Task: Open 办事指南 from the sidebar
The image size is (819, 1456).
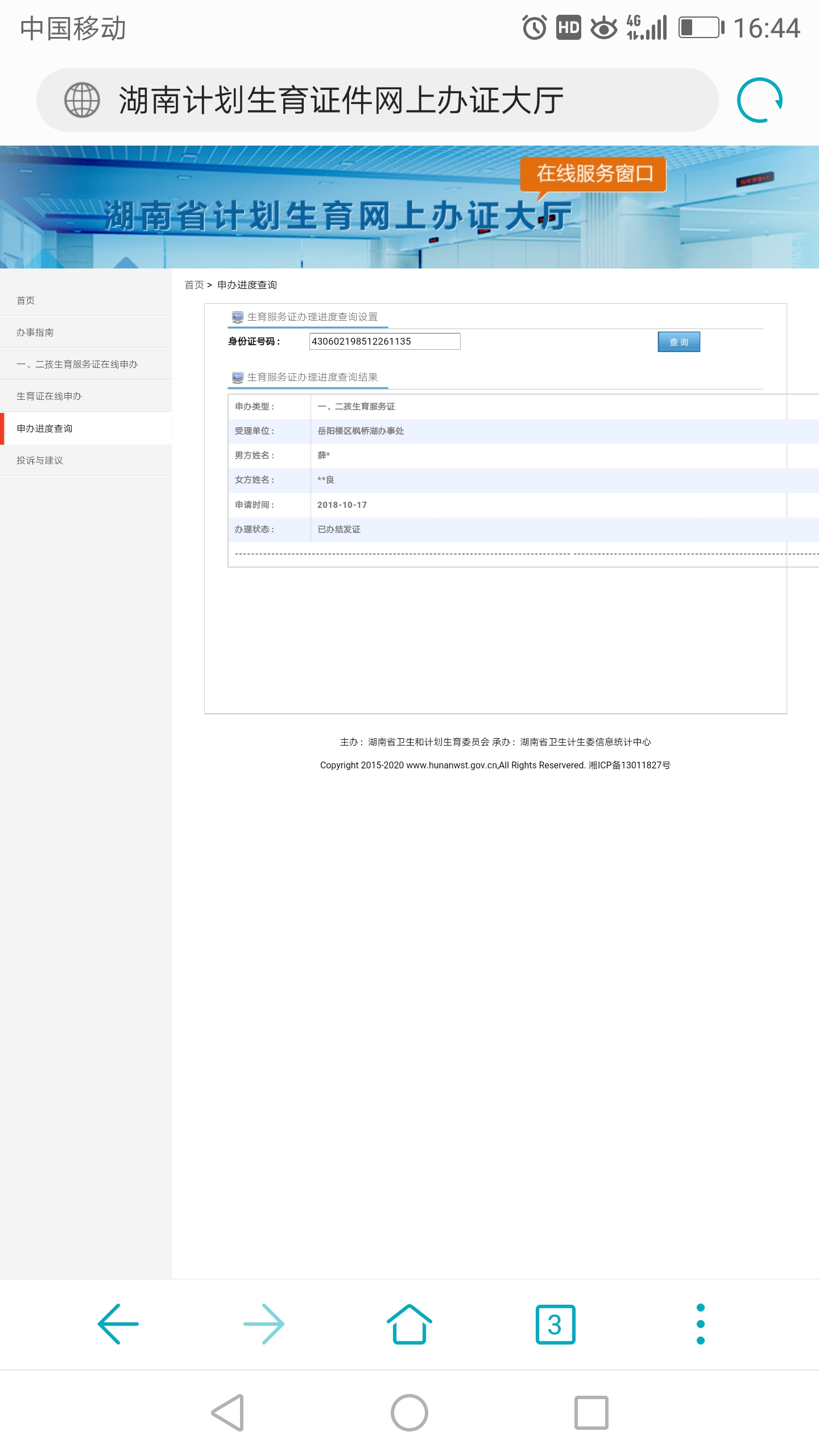Action: [35, 332]
